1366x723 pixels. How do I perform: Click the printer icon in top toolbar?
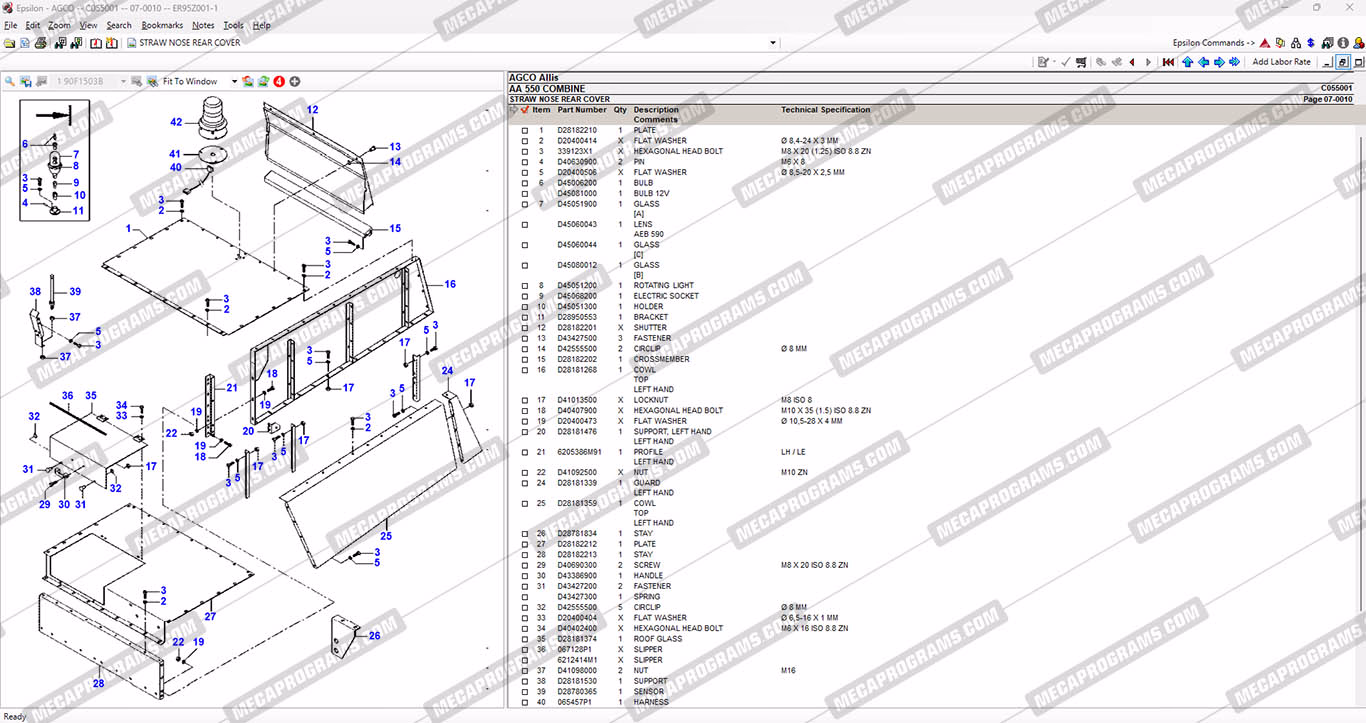pos(41,43)
